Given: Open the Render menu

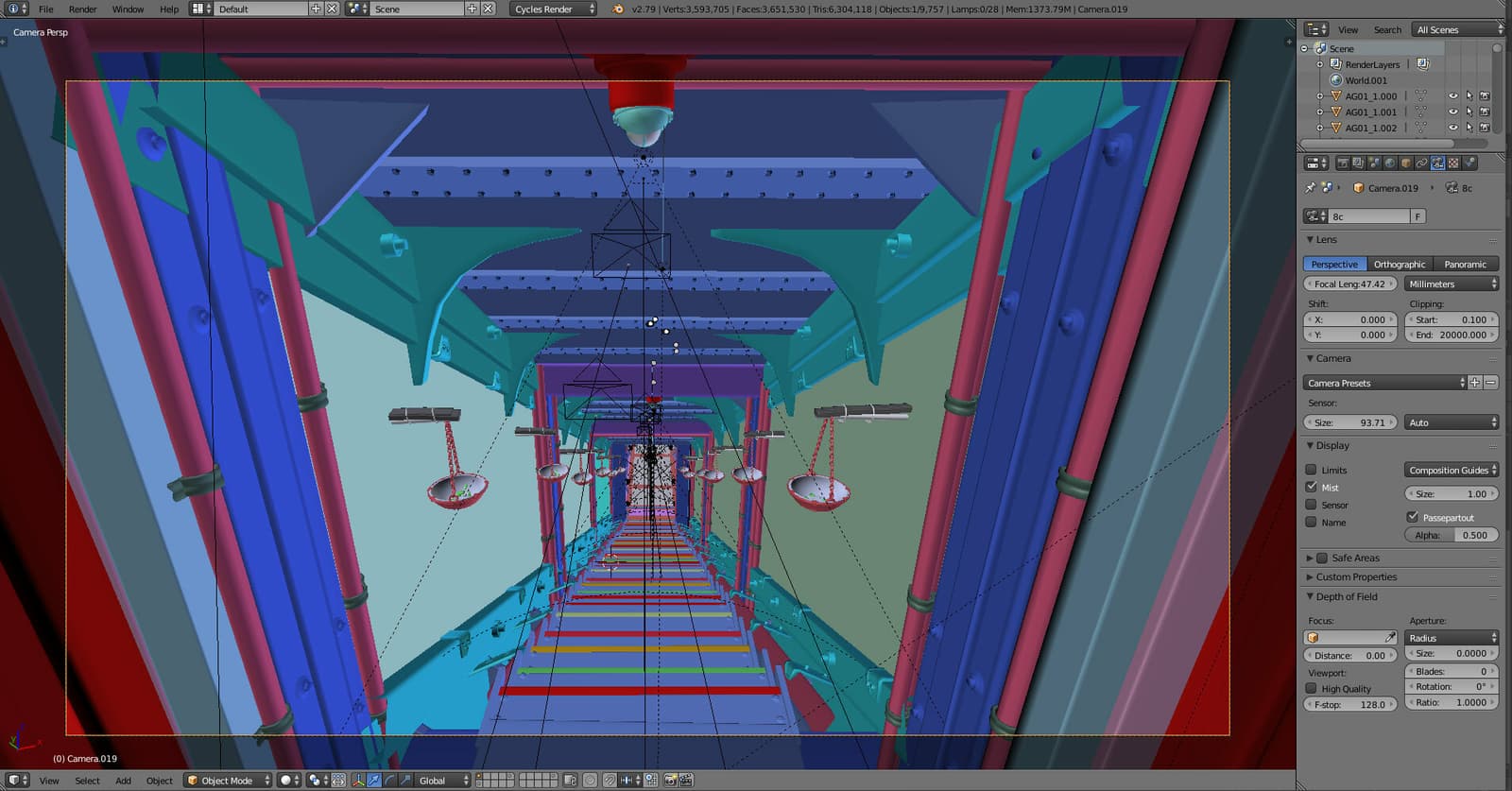Looking at the screenshot, I should pos(82,9).
